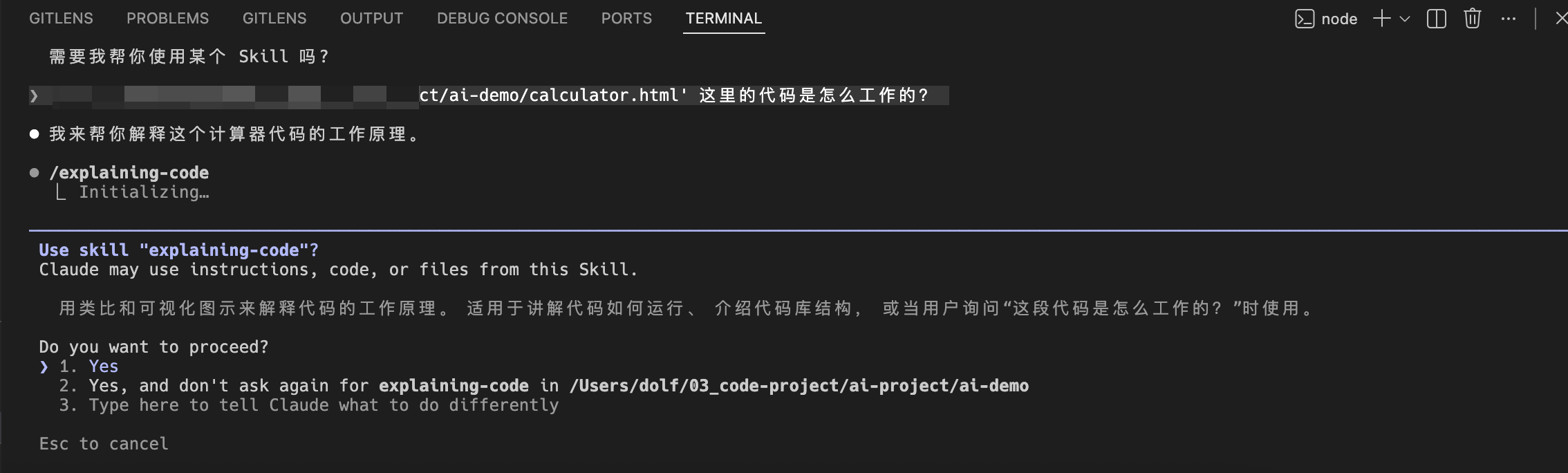Open the PORTS tab
Image resolution: width=1568 pixels, height=473 pixels.
point(626,19)
